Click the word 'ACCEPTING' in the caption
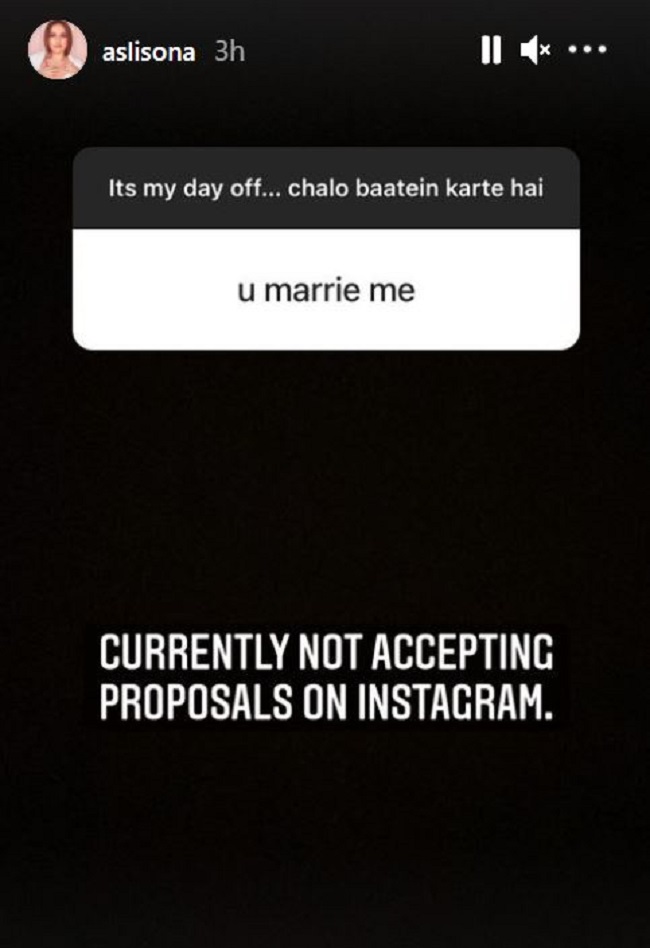The image size is (650, 948). [462, 653]
